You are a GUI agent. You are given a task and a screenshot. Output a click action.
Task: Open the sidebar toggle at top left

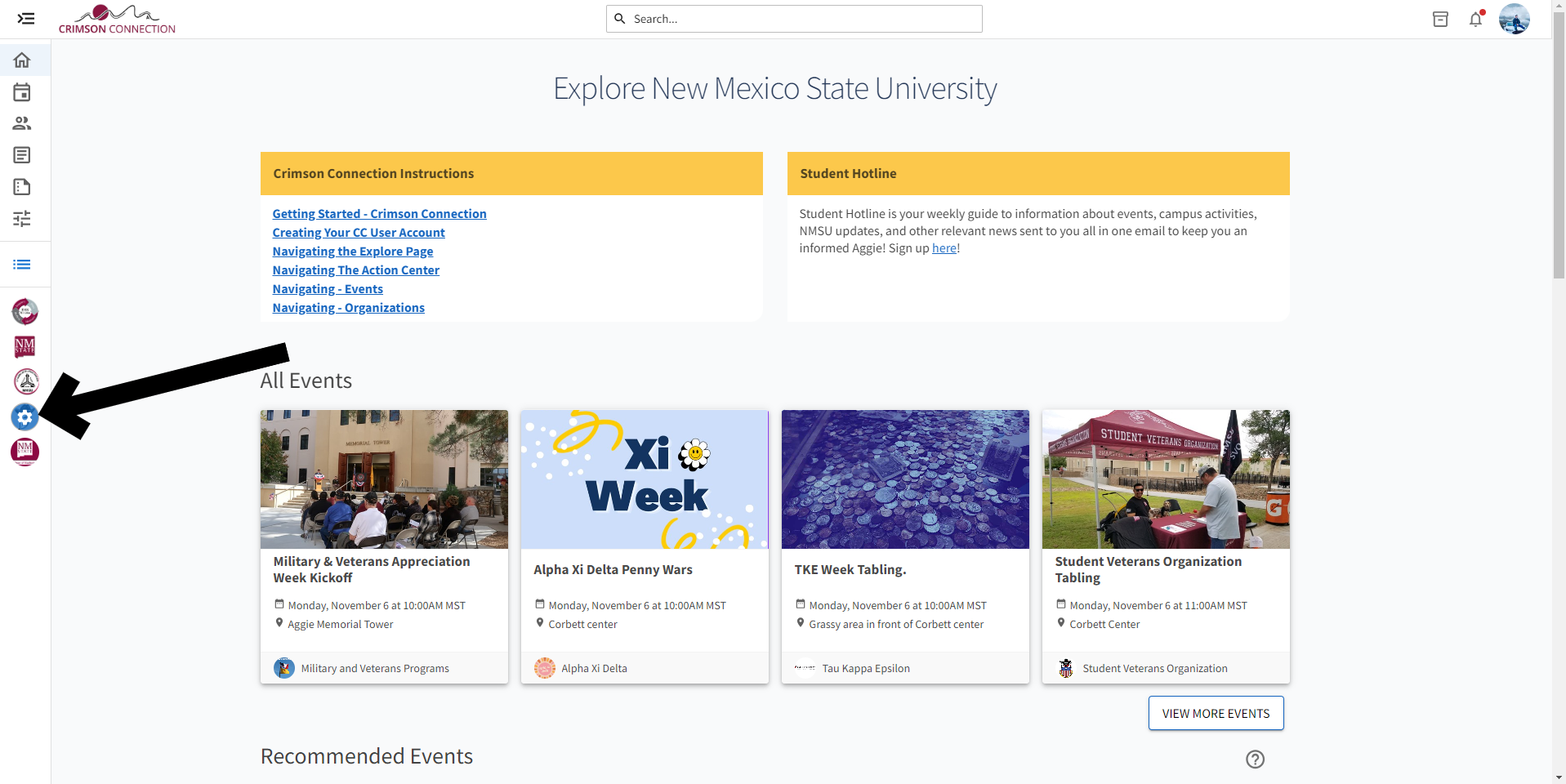[x=25, y=19]
